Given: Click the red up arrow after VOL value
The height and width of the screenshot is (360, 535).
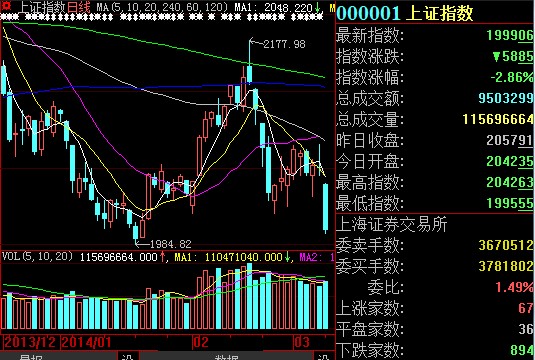Looking at the screenshot, I should coord(162,256).
